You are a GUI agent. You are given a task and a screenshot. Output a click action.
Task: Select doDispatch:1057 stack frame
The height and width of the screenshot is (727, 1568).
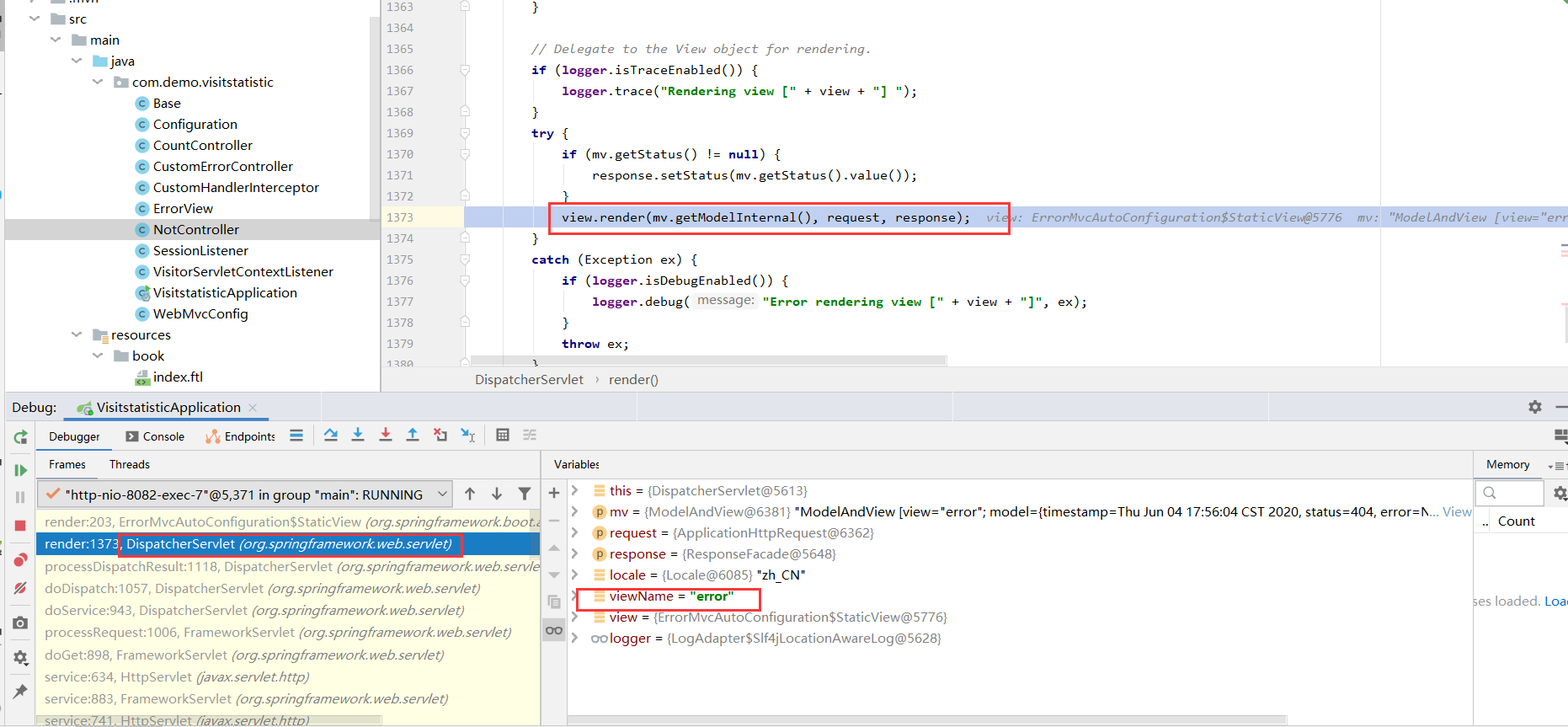(x=262, y=588)
